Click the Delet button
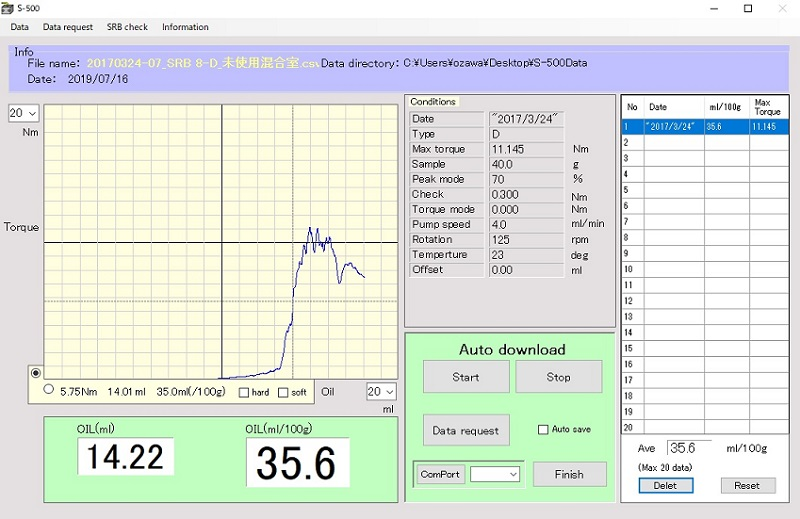800x519 pixels. click(666, 486)
